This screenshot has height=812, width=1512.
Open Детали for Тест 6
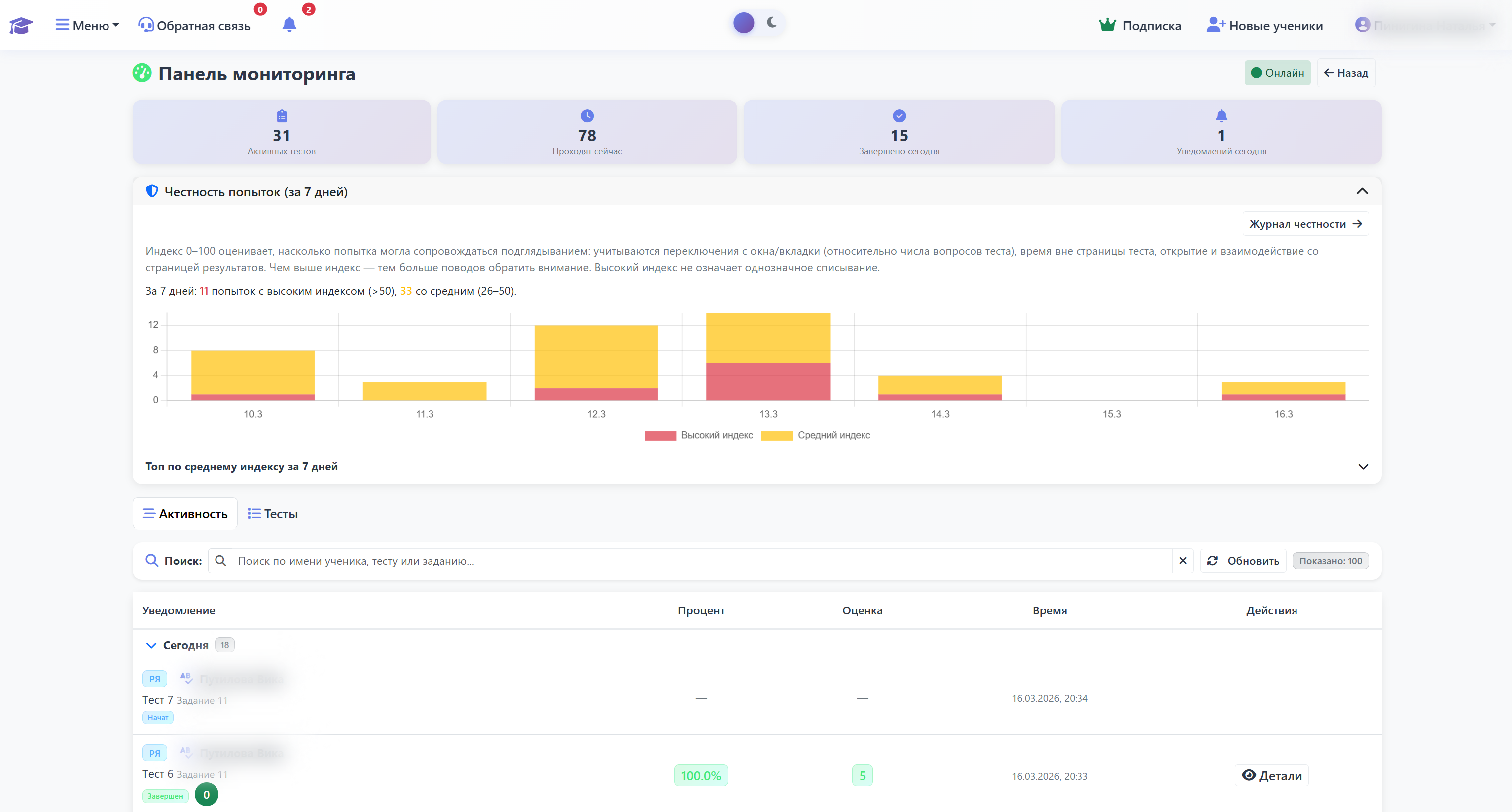coord(1271,776)
